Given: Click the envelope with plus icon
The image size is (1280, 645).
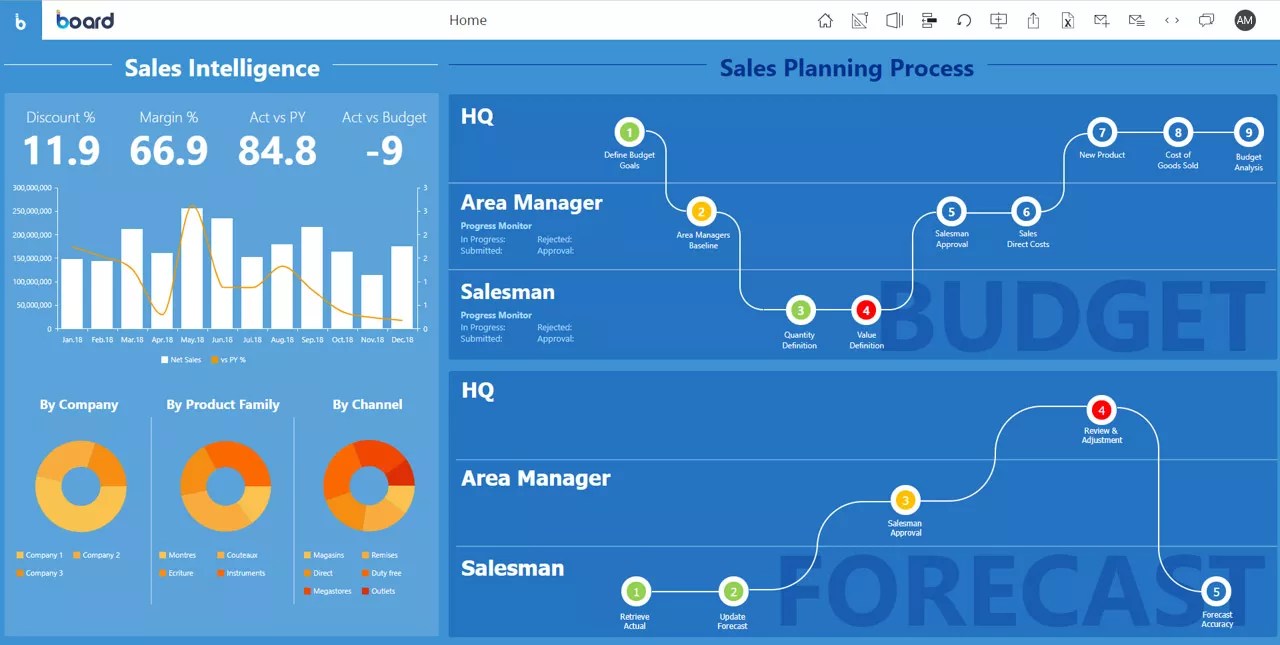Looking at the screenshot, I should [x=1102, y=20].
